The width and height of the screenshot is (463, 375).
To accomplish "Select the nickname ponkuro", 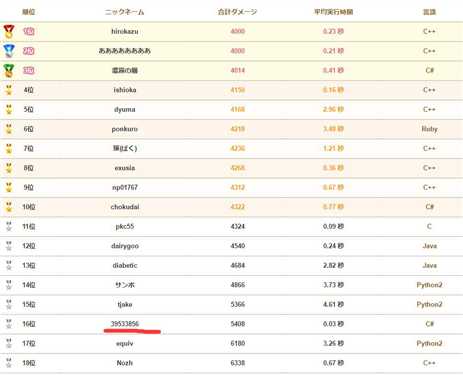I will point(125,129).
